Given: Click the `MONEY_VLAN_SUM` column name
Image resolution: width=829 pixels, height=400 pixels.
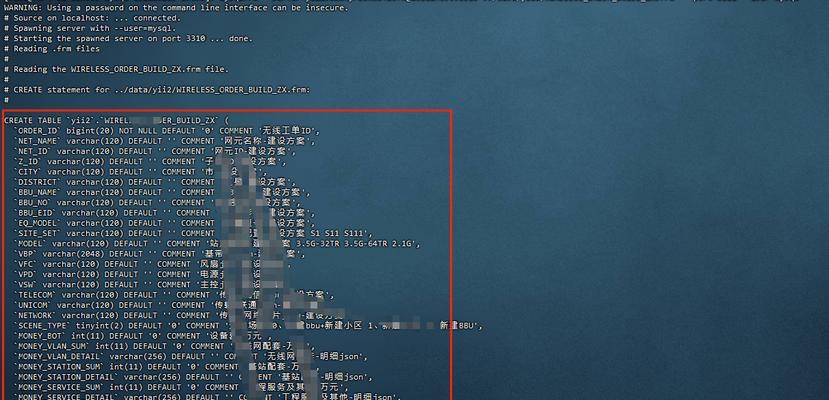Looking at the screenshot, I should (52, 346).
